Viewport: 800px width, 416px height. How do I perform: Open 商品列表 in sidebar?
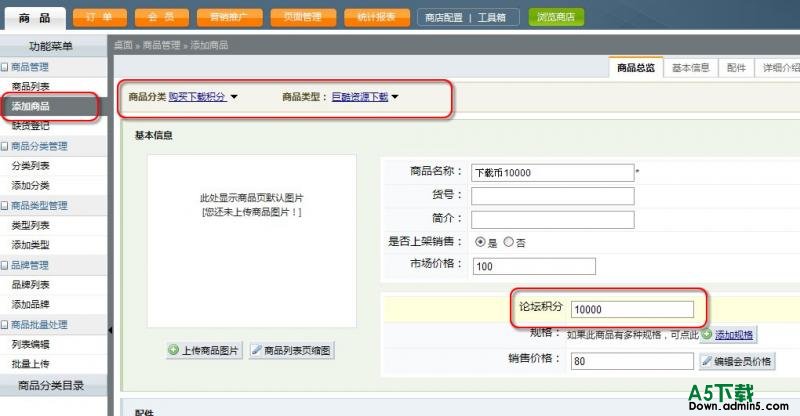(31, 86)
